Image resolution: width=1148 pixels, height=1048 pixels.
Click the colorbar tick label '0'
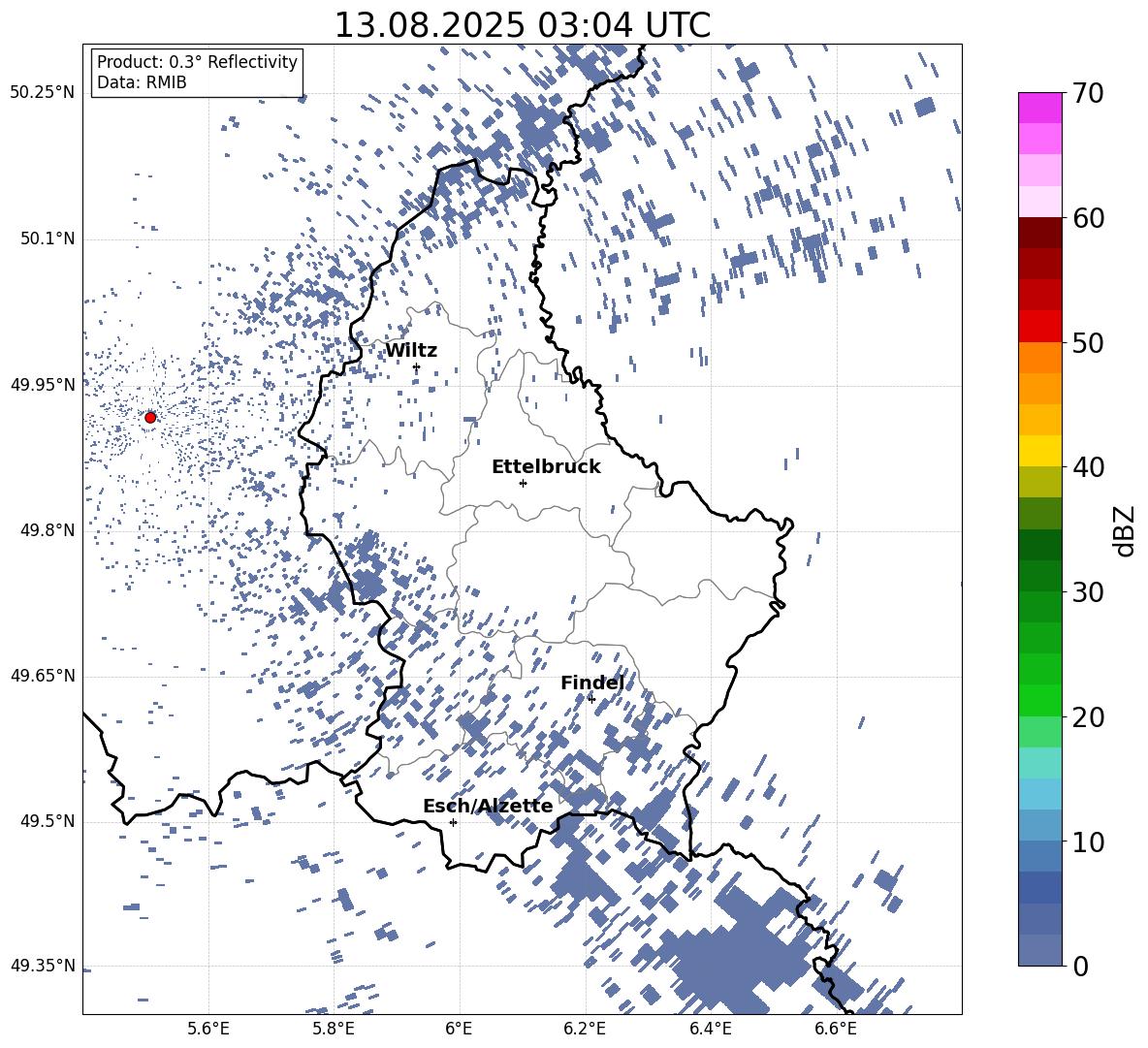[x=1080, y=966]
